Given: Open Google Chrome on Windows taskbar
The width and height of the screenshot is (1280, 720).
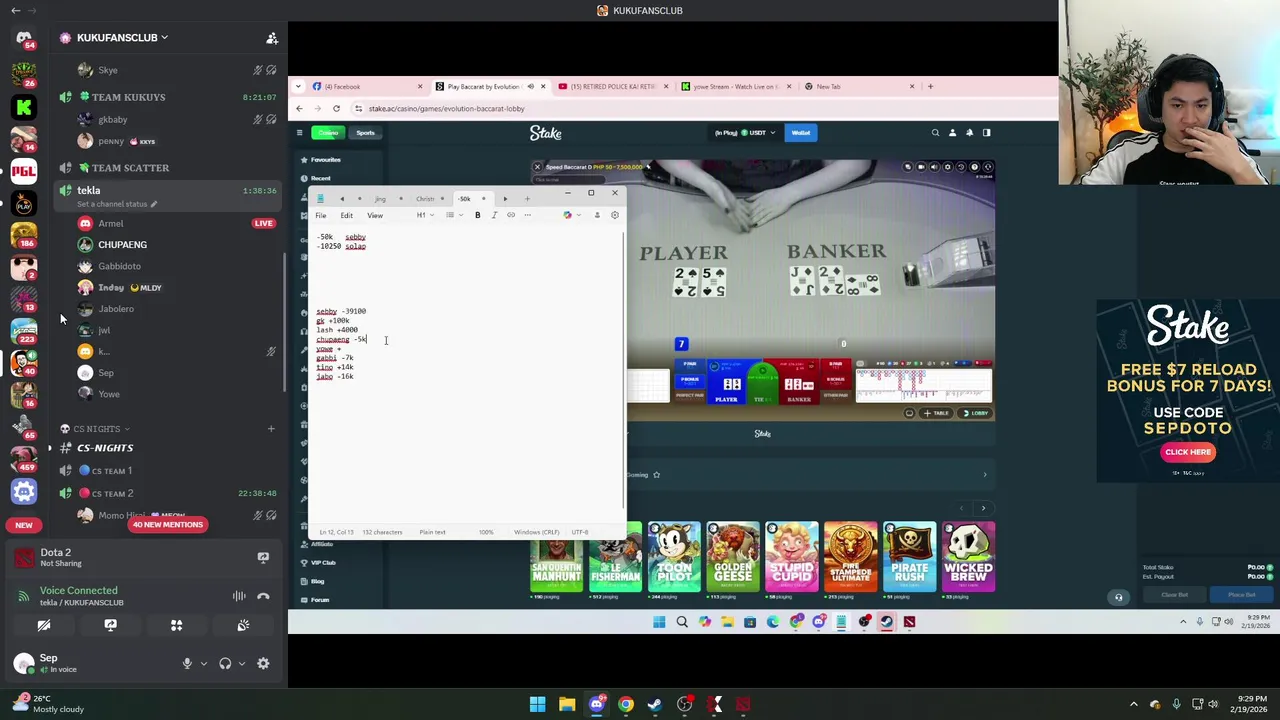Looking at the screenshot, I should [625, 704].
